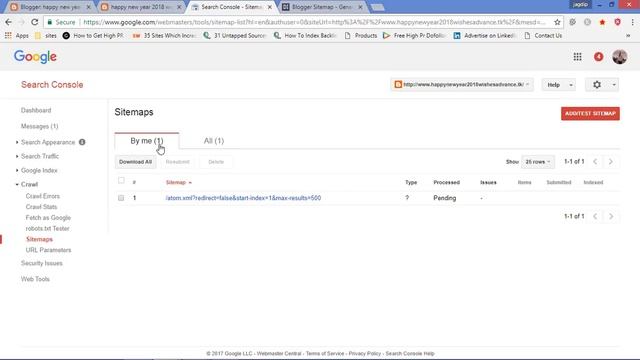This screenshot has width=640, height=360.
Task: Open the Webmaster Central footer link
Action: click(279, 353)
